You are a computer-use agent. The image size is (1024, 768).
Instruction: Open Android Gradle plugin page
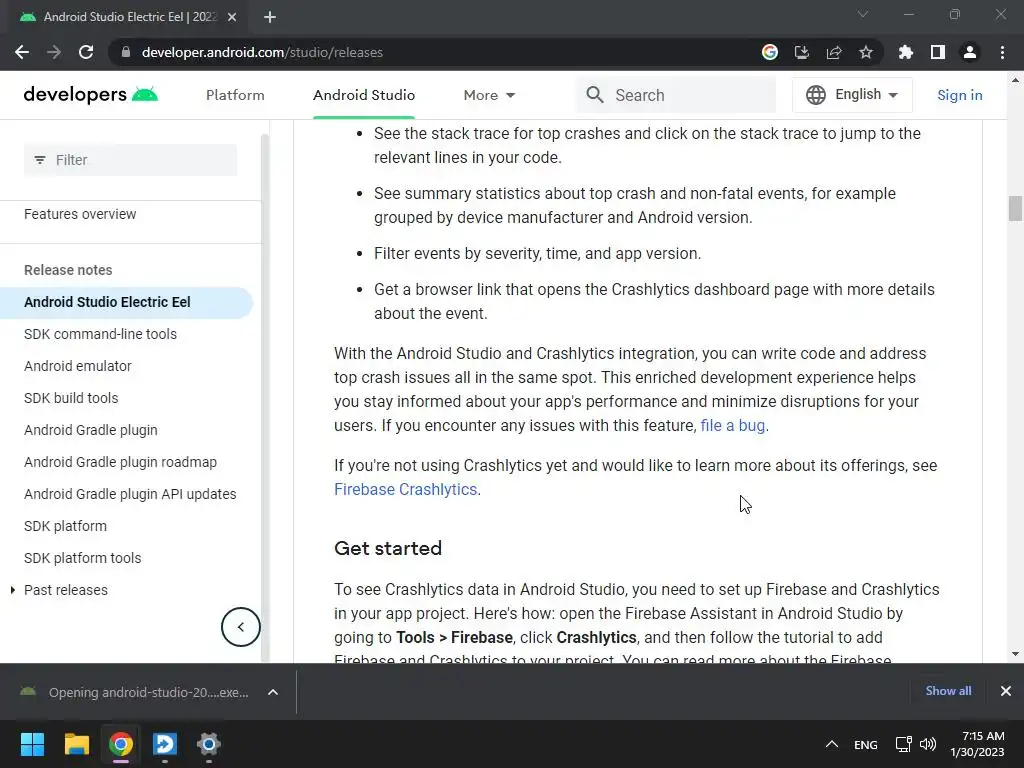[91, 430]
